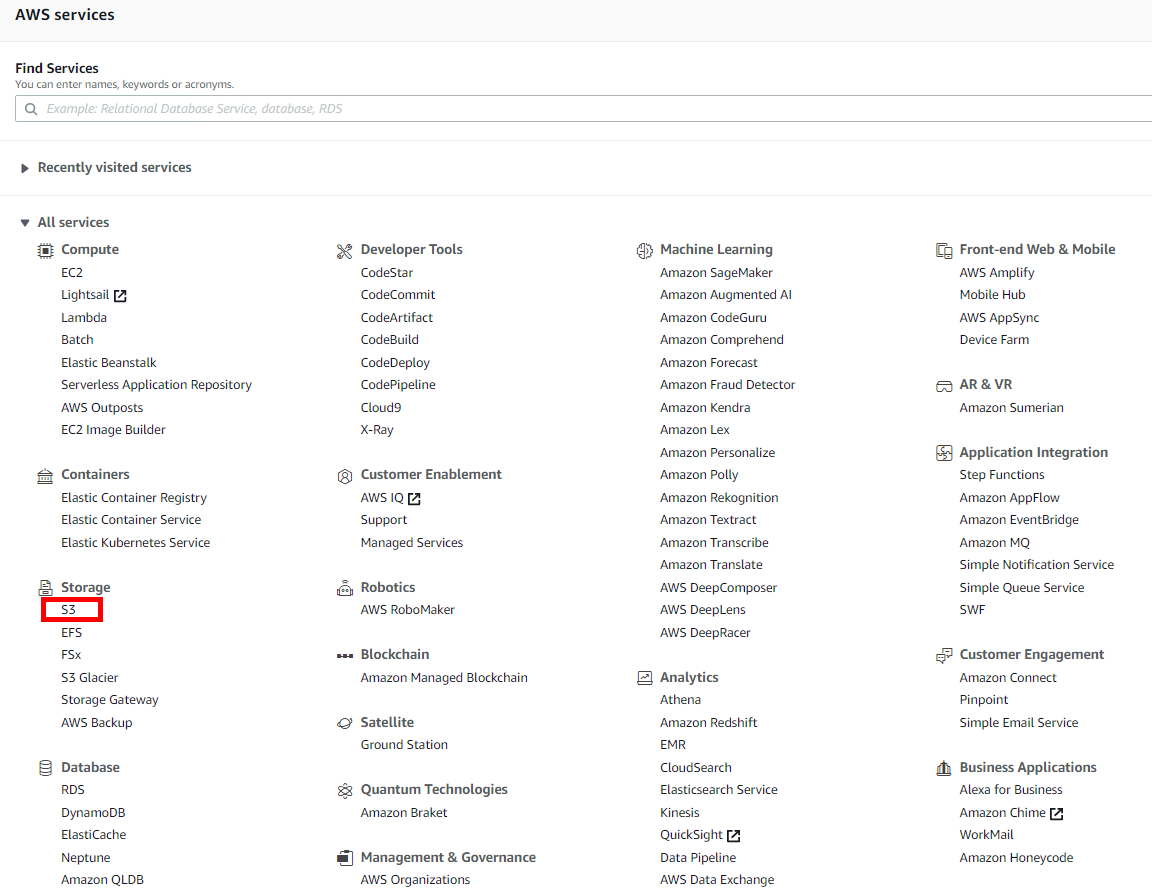Collapse the All services section
Viewport: 1152px width, 889px height.
[x=25, y=223]
